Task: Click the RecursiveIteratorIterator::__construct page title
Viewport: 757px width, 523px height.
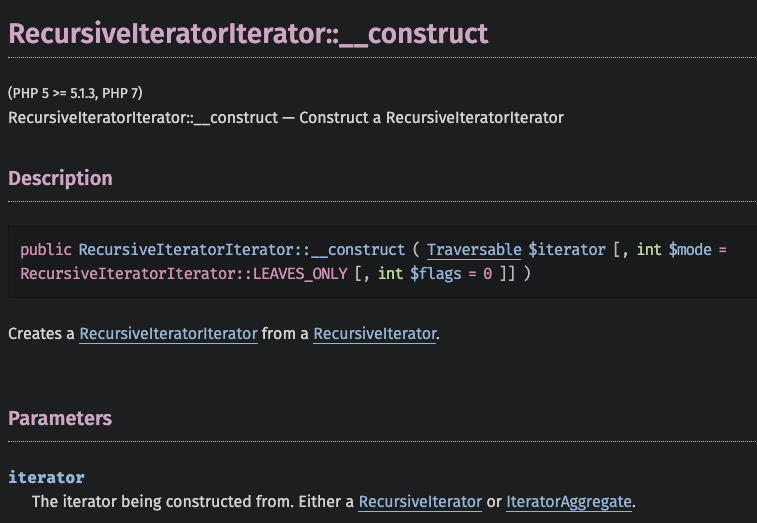Action: [248, 33]
